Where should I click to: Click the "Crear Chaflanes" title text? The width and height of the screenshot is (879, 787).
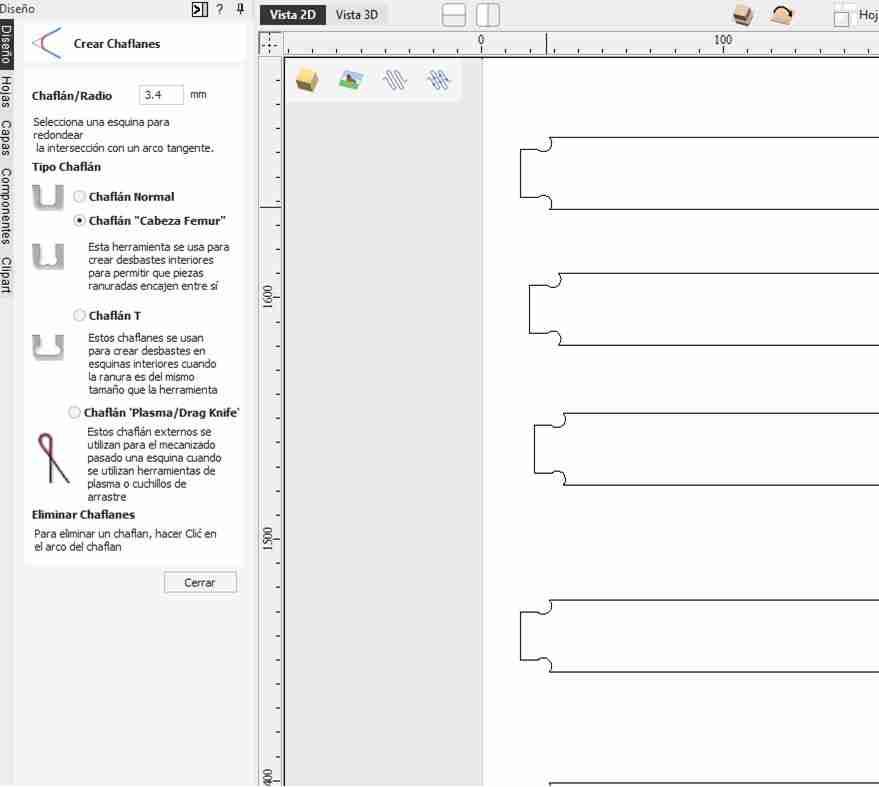[x=117, y=44]
